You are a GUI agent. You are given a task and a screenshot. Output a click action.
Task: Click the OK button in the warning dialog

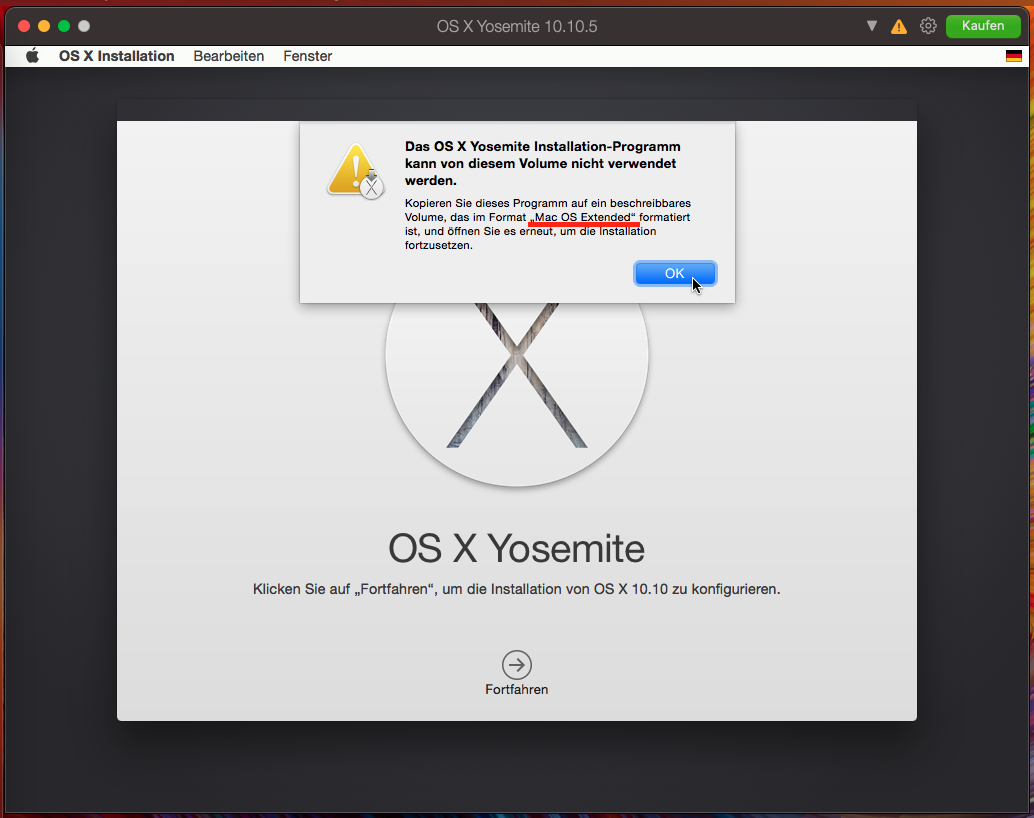coord(675,274)
